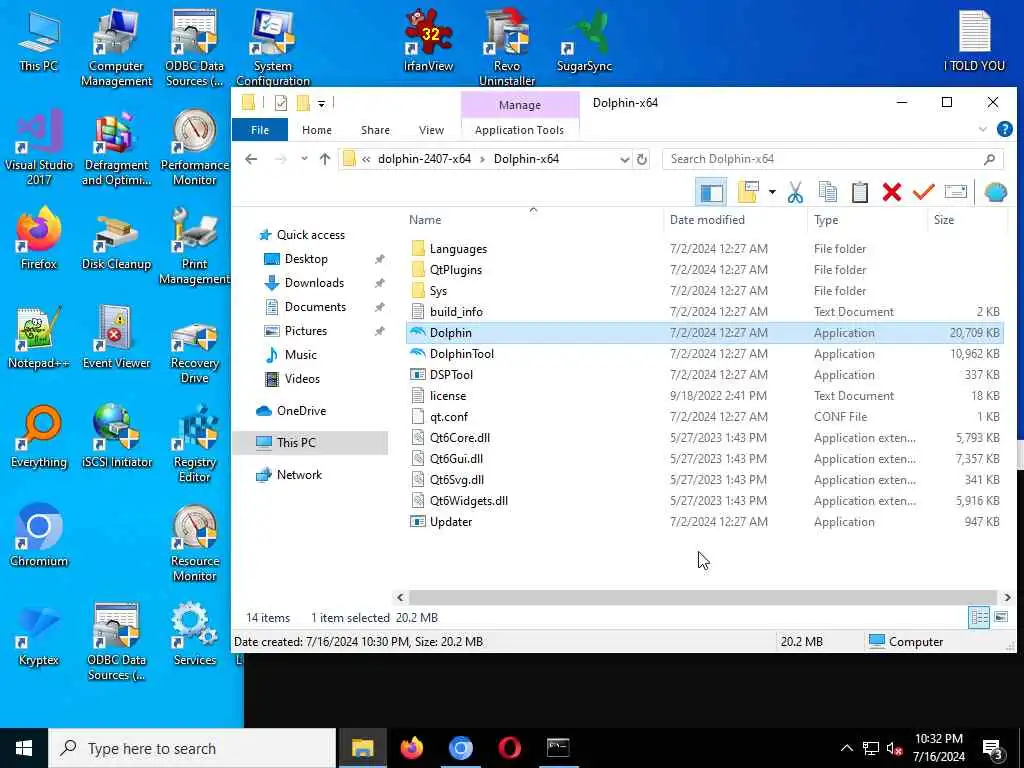Screen dimensions: 1024x768
Task: Select the build_info text document
Action: coord(456,312)
